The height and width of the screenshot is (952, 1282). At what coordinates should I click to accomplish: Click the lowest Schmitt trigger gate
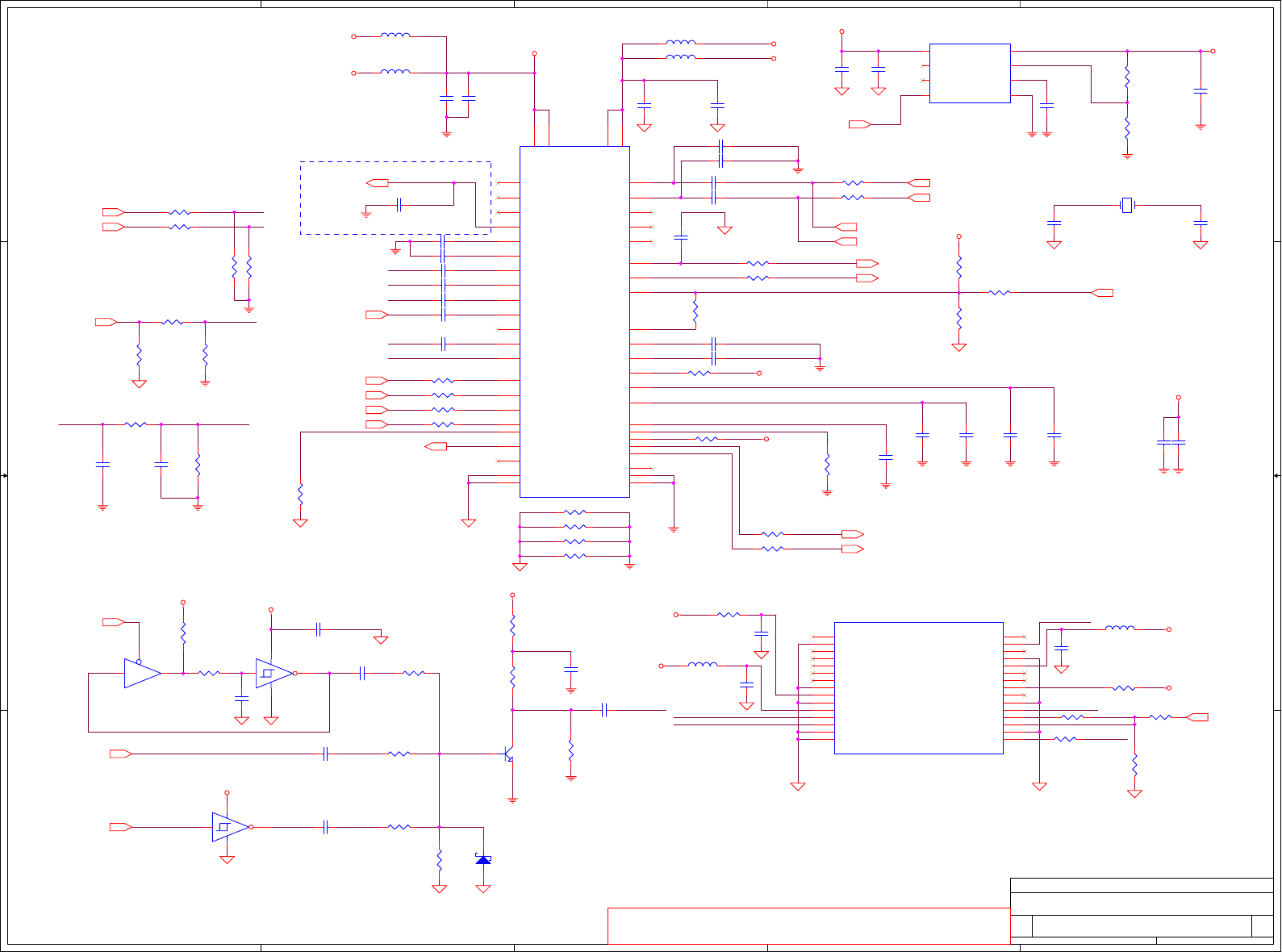point(232,827)
